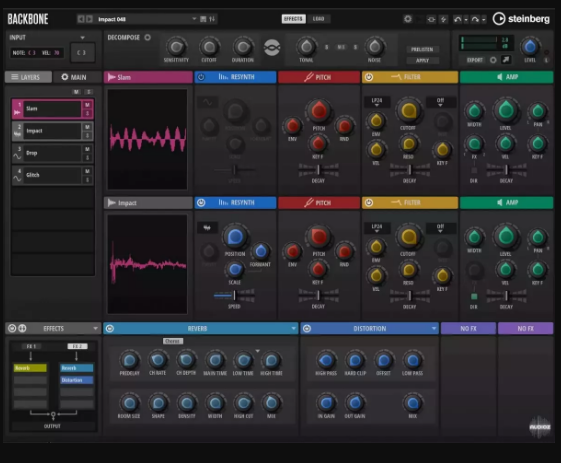Viewport: 561px width, 463px height.
Task: Adjust the Slam amp Level green knob
Action: [x=506, y=110]
